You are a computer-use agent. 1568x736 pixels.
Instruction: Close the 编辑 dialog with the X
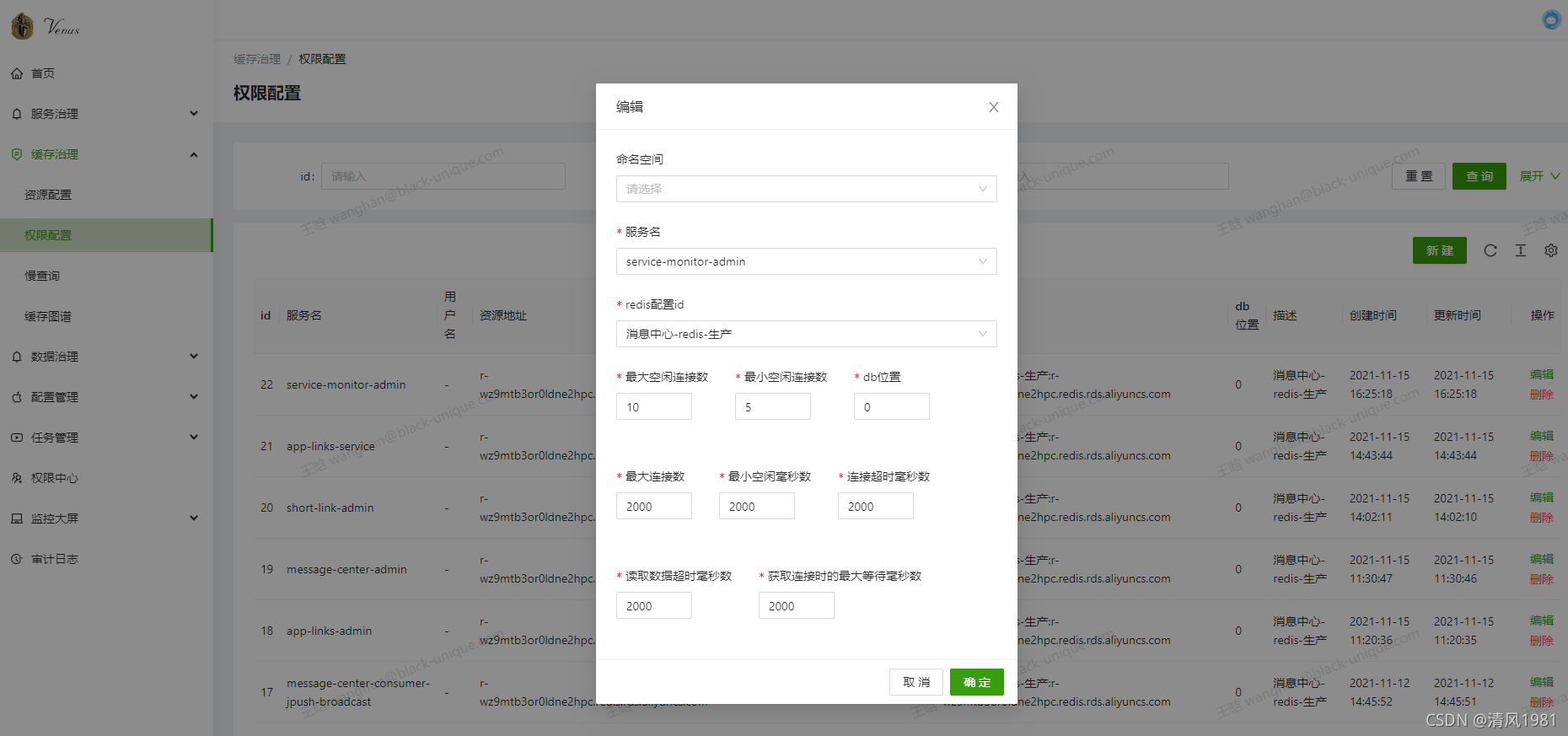994,107
